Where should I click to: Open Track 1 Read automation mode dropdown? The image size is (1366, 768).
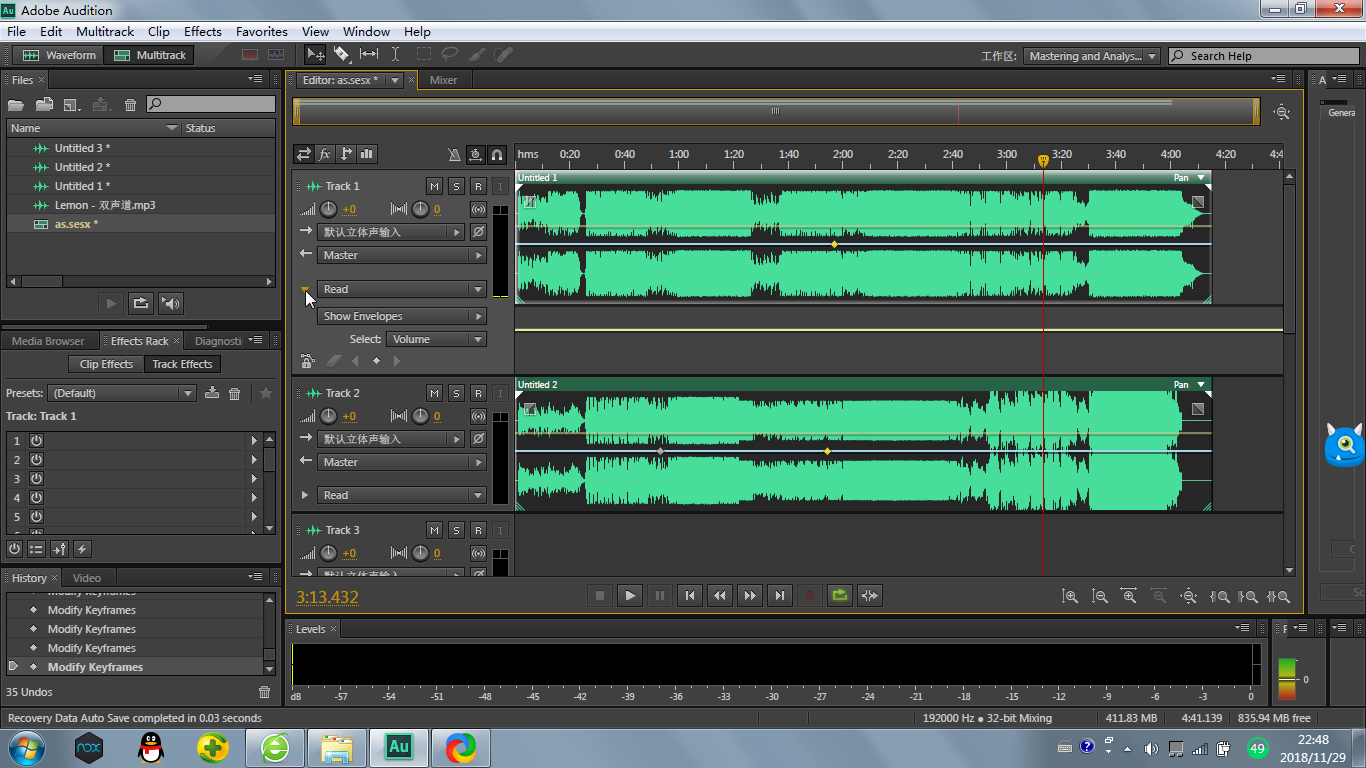(402, 289)
